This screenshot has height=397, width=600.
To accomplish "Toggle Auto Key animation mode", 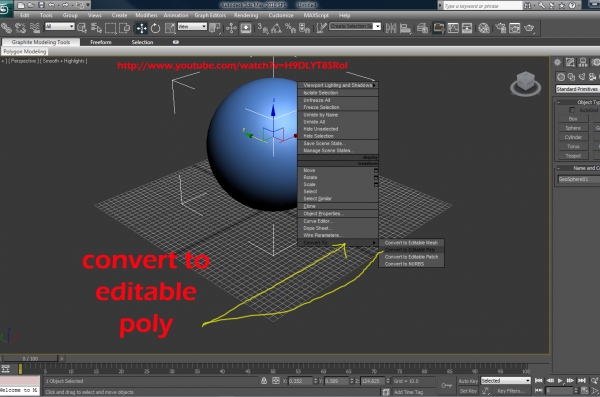I will tap(468, 381).
